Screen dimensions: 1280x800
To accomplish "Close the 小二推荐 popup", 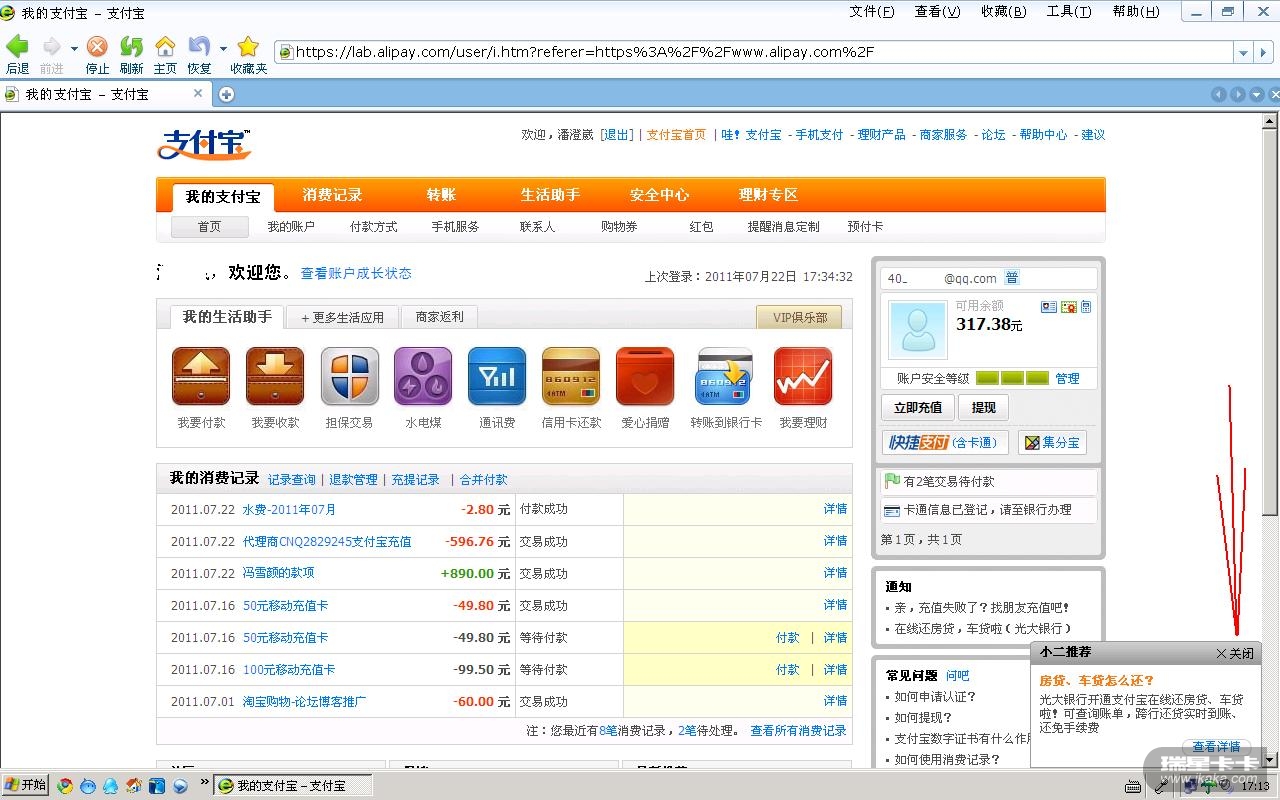I will coord(1234,653).
